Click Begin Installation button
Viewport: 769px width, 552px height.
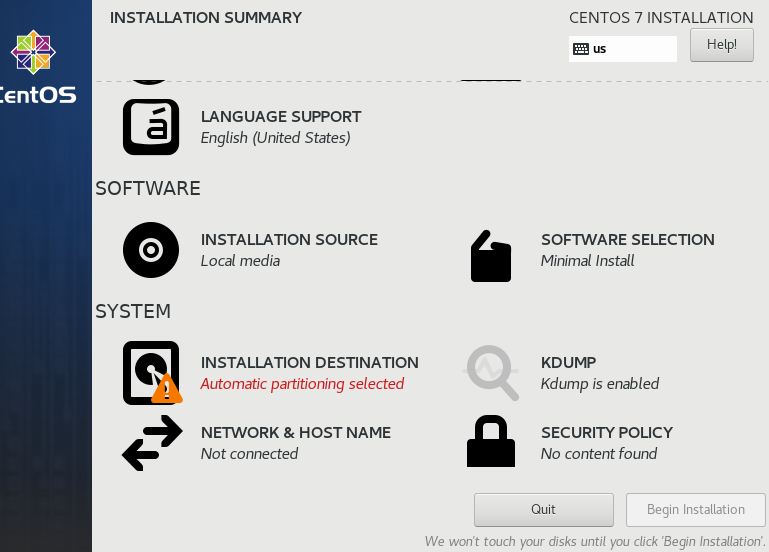pos(695,510)
